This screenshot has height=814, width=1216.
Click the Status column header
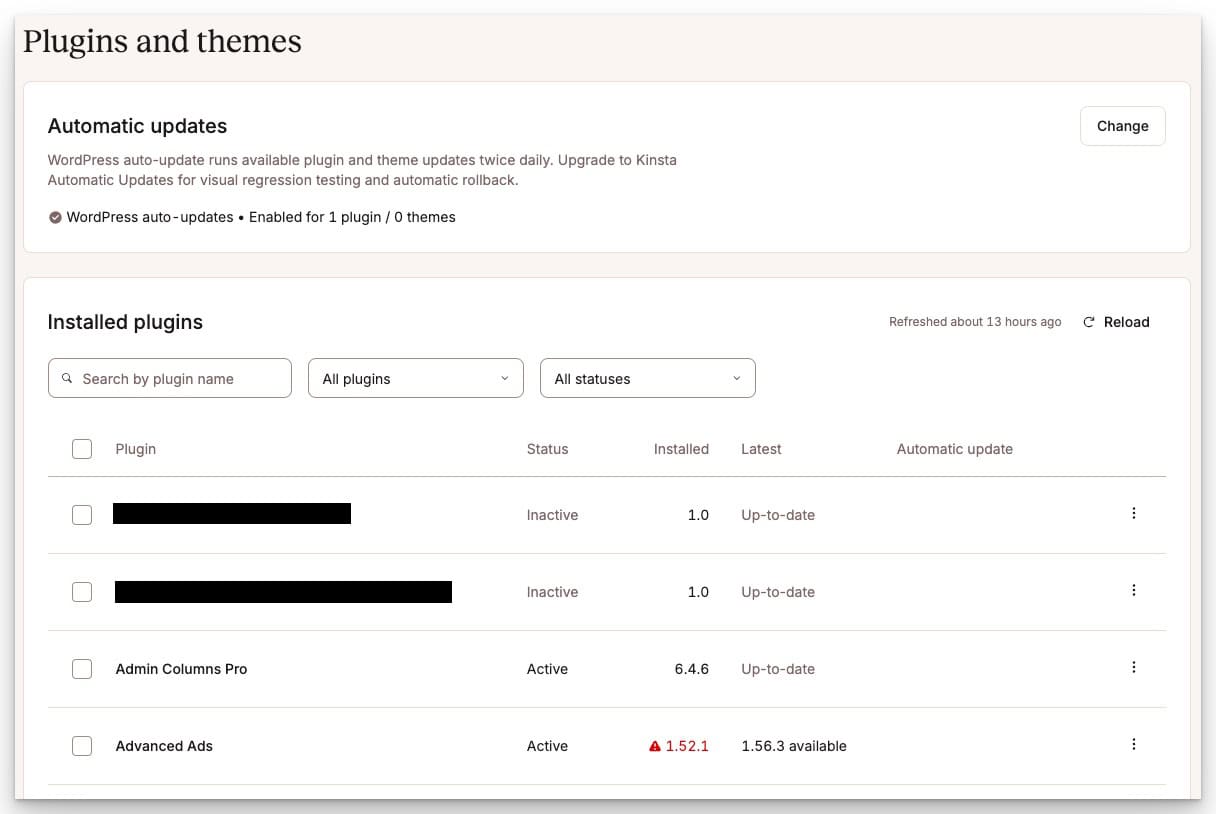[547, 449]
